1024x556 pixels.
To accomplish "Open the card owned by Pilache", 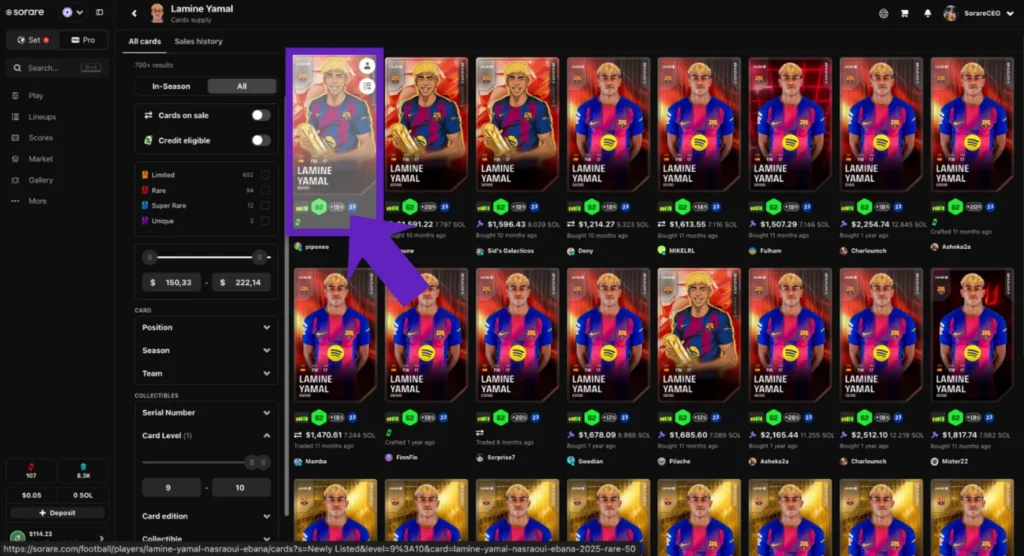I will [699, 335].
